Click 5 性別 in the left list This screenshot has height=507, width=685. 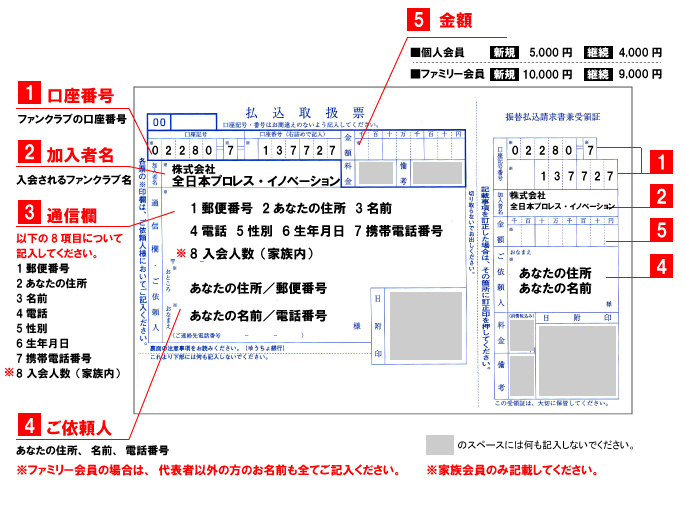pos(32,328)
